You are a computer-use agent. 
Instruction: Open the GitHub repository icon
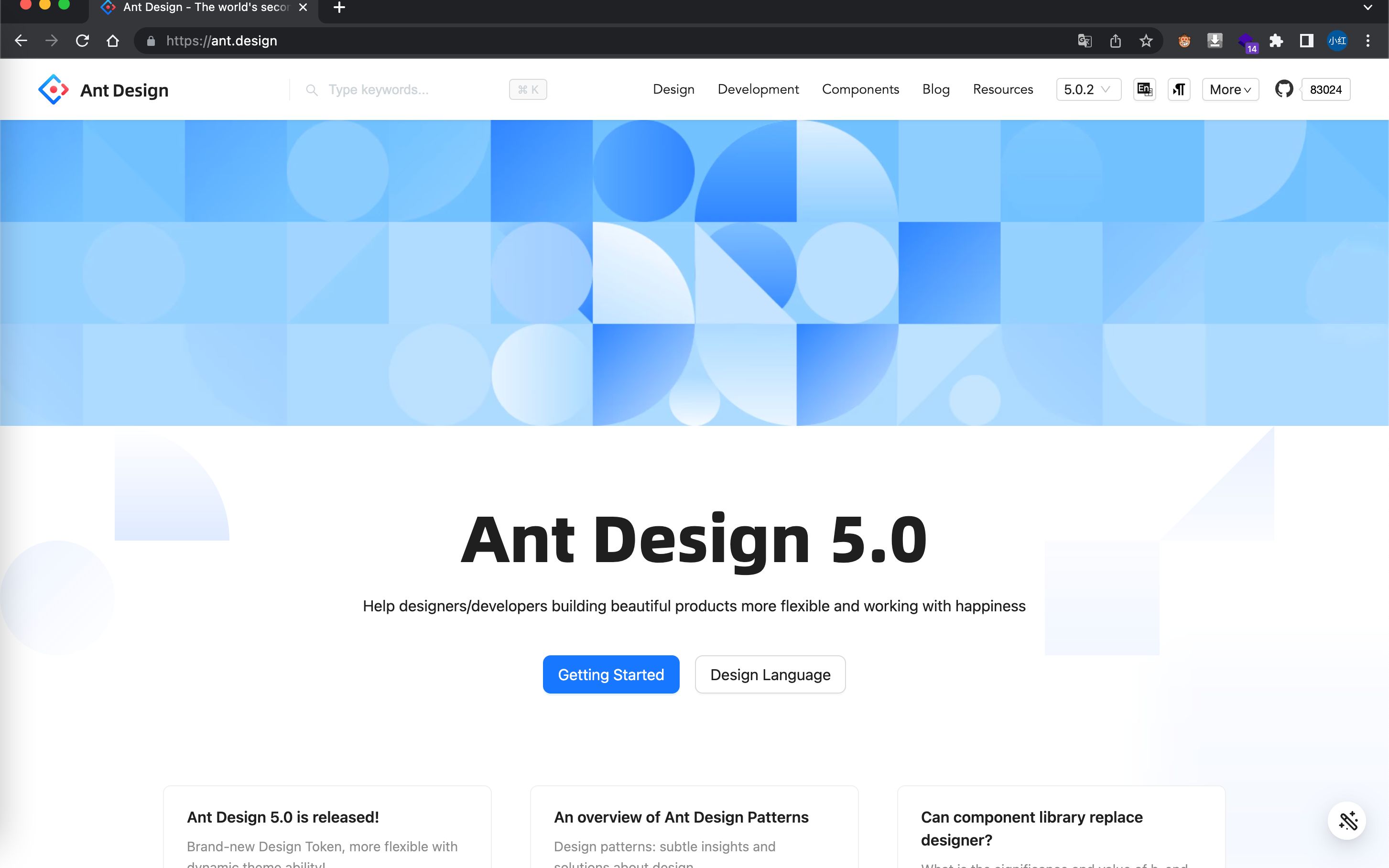(x=1284, y=89)
